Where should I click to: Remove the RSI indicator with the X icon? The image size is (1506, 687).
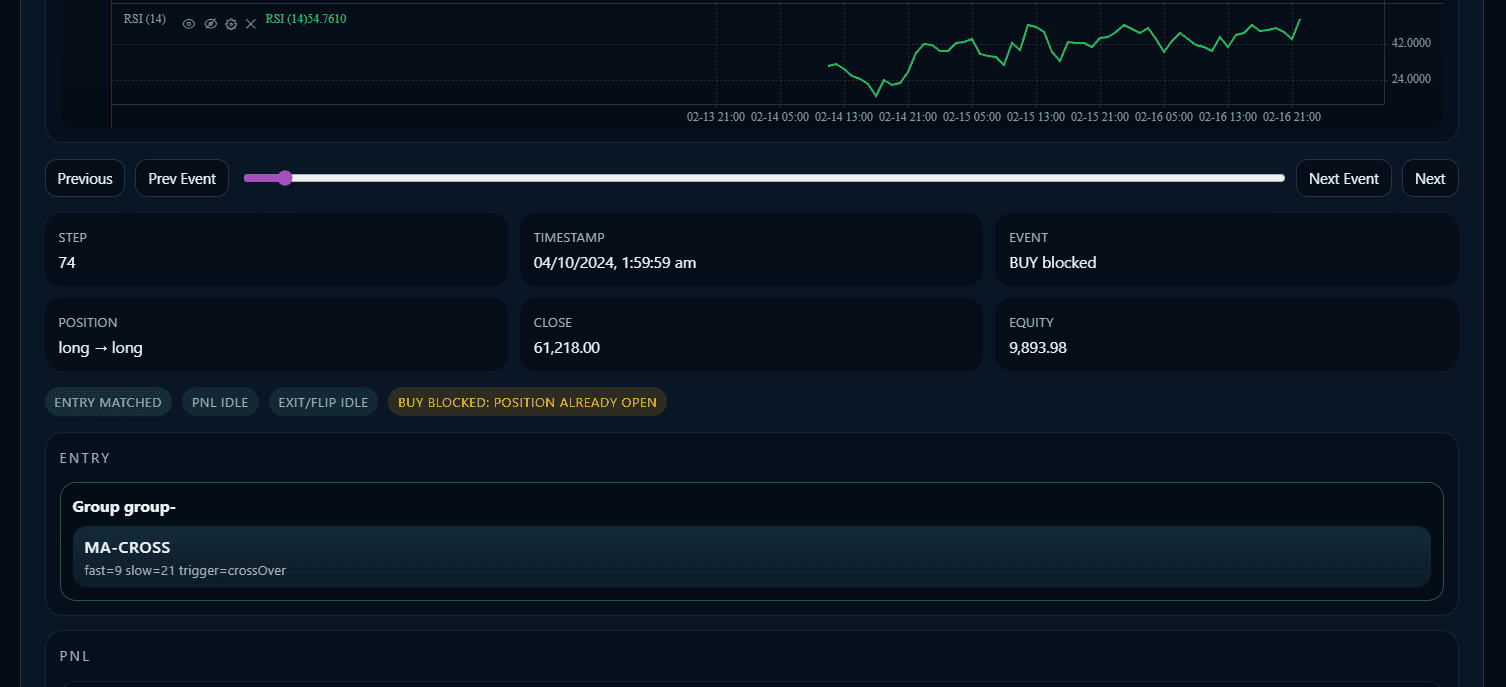[251, 24]
